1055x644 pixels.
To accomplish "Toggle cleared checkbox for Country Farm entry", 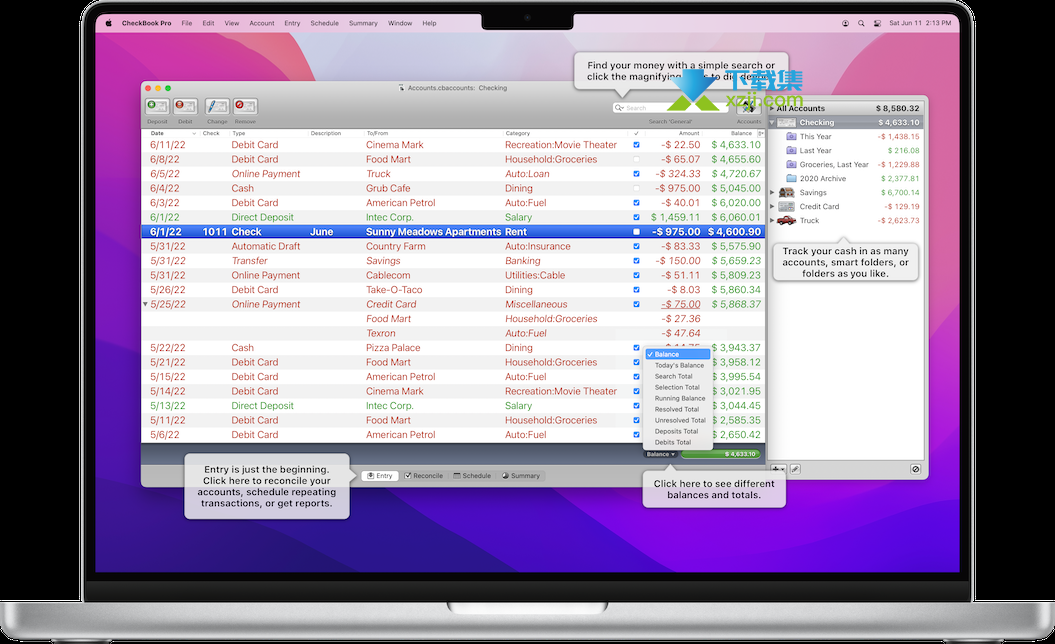I will (636, 246).
